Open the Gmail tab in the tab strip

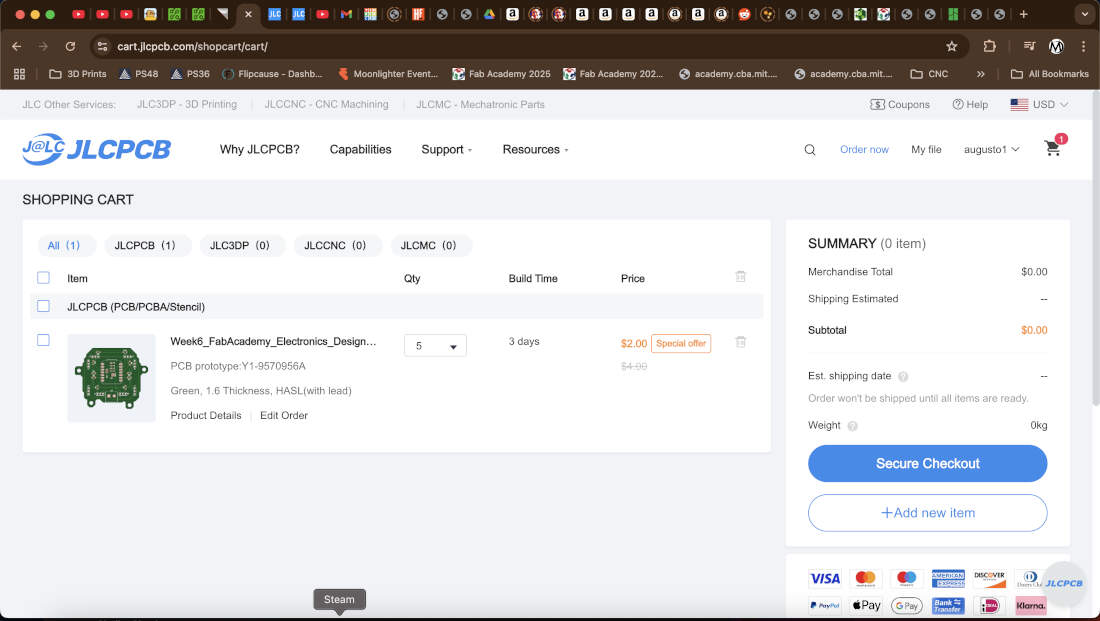(x=346, y=14)
